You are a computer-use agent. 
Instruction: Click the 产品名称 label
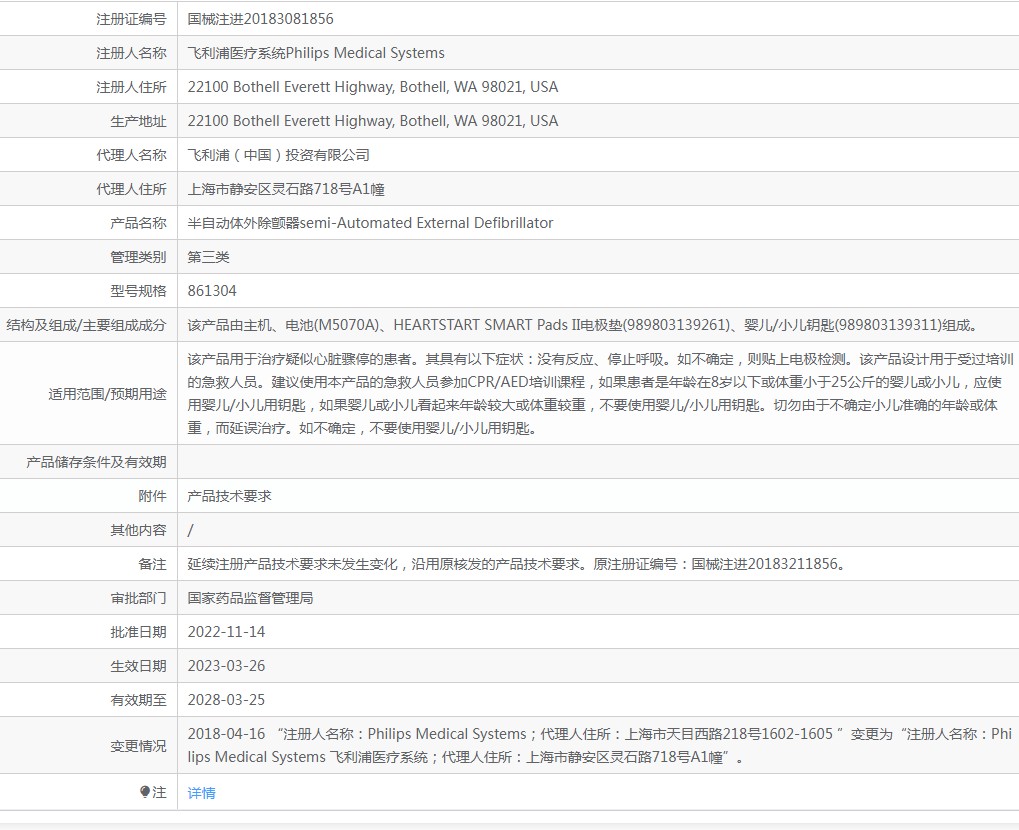[138, 223]
